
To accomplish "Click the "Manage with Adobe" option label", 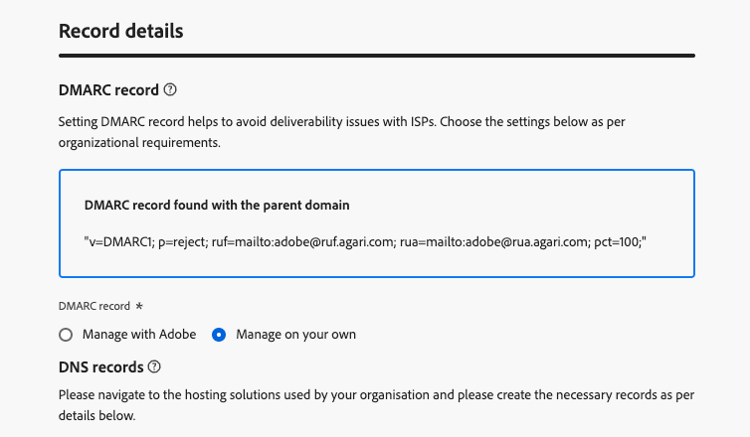I will [x=139, y=335].
